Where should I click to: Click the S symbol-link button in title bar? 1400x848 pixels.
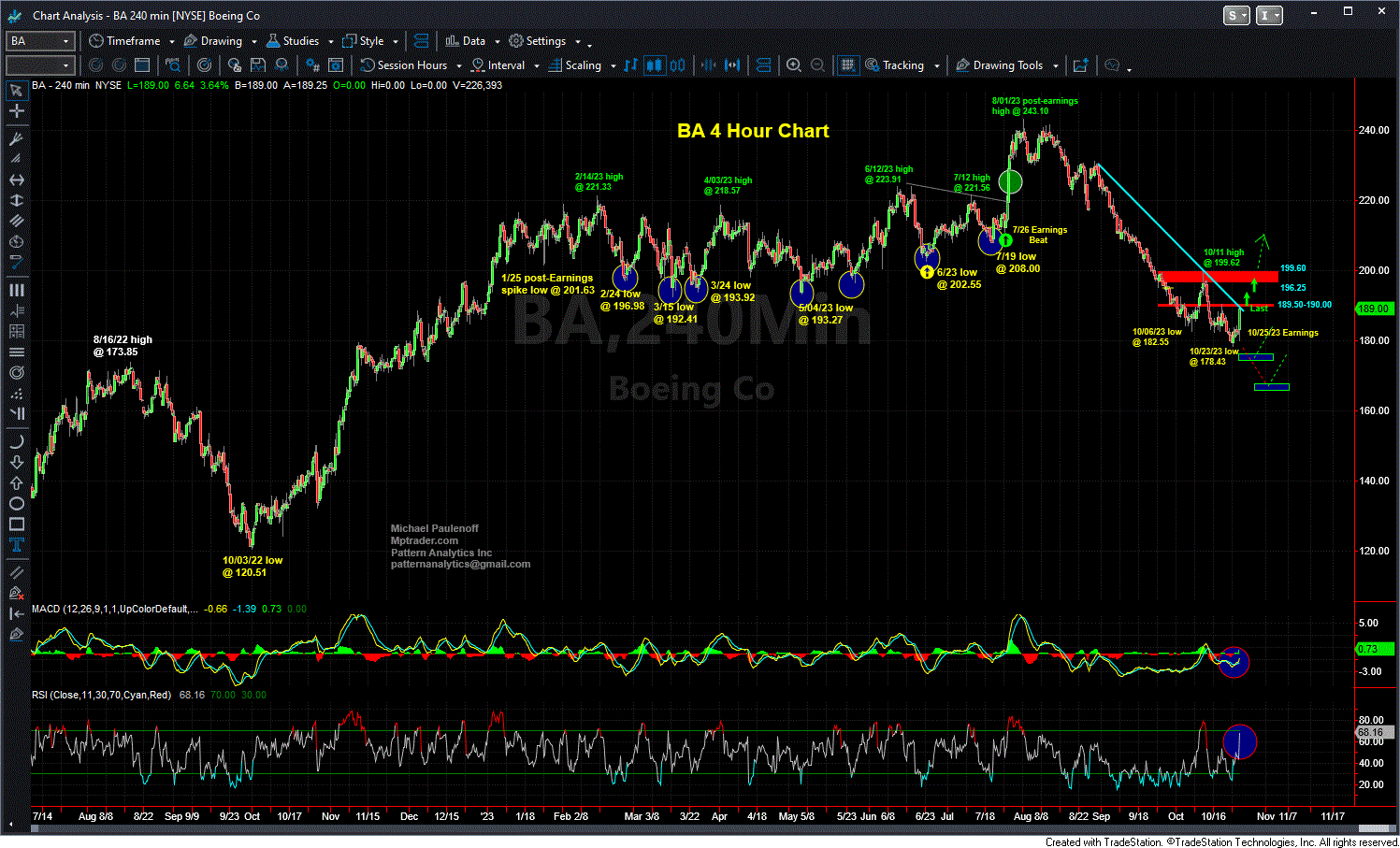pos(1236,16)
